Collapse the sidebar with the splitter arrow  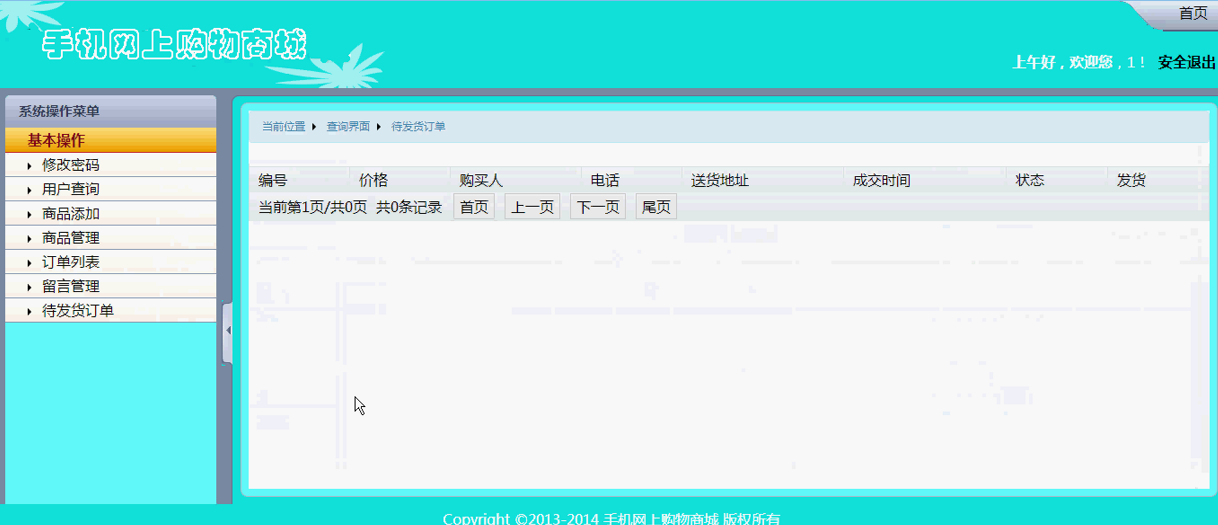[x=228, y=330]
